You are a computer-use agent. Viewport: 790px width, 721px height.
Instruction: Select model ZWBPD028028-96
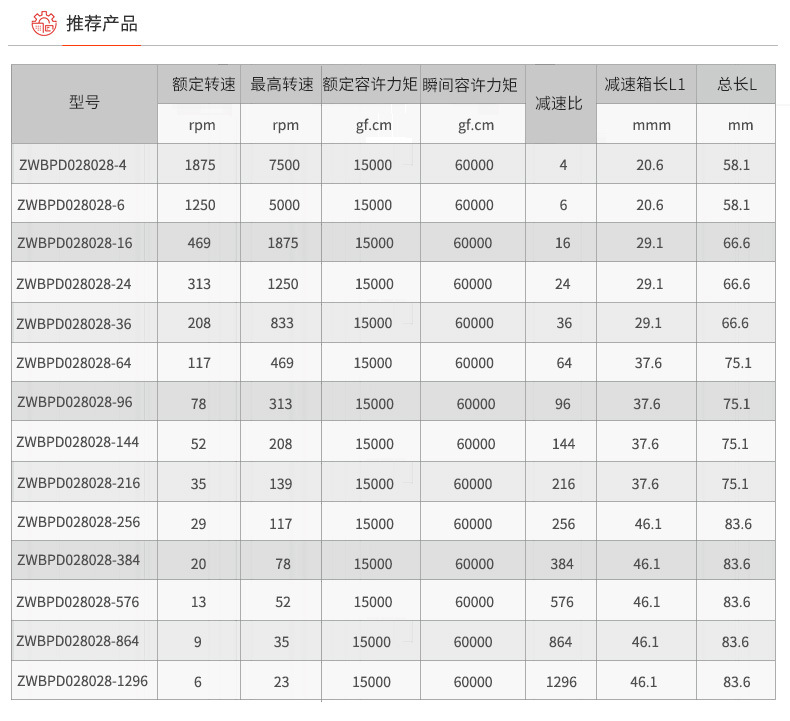coord(75,402)
